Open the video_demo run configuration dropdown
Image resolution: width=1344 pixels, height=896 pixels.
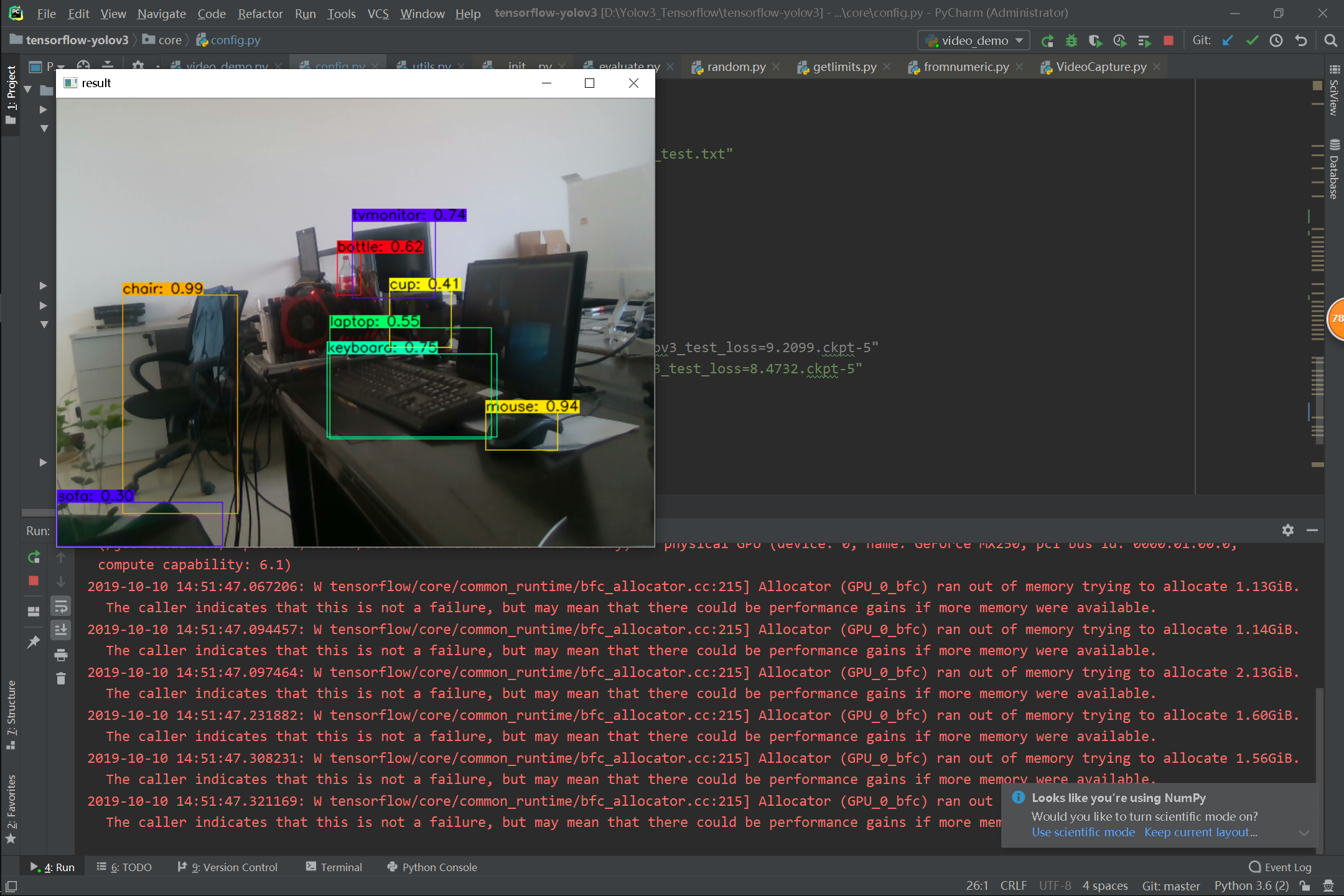(x=974, y=41)
